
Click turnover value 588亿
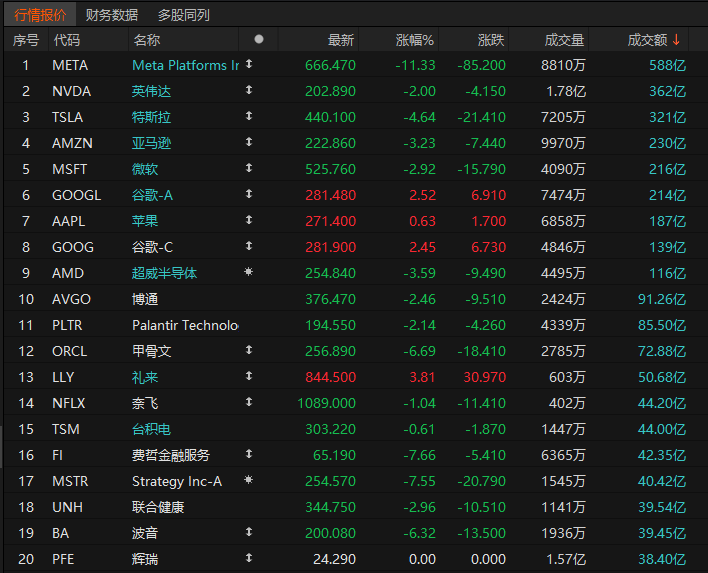667,65
